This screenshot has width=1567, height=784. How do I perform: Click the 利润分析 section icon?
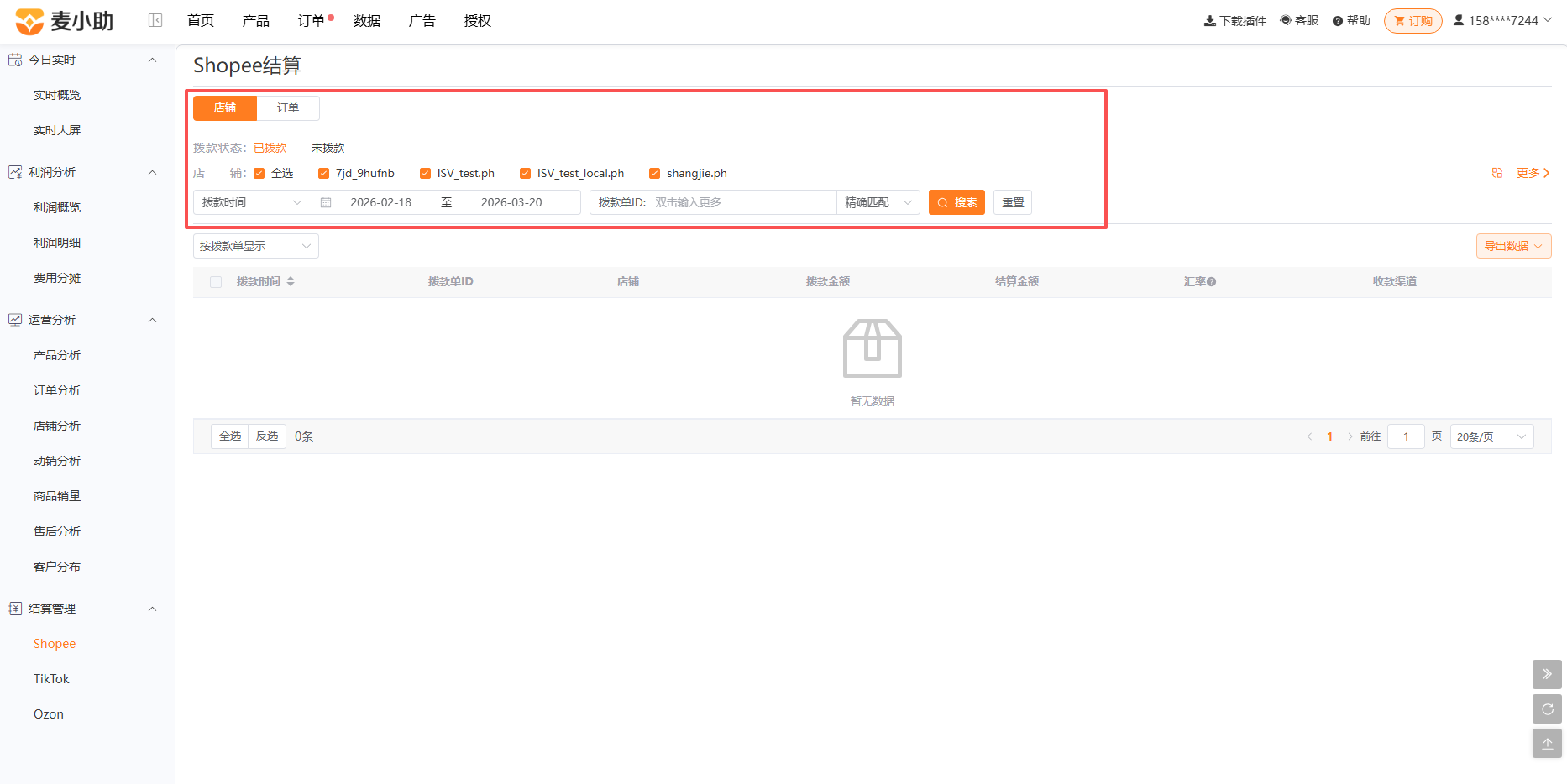[15, 172]
